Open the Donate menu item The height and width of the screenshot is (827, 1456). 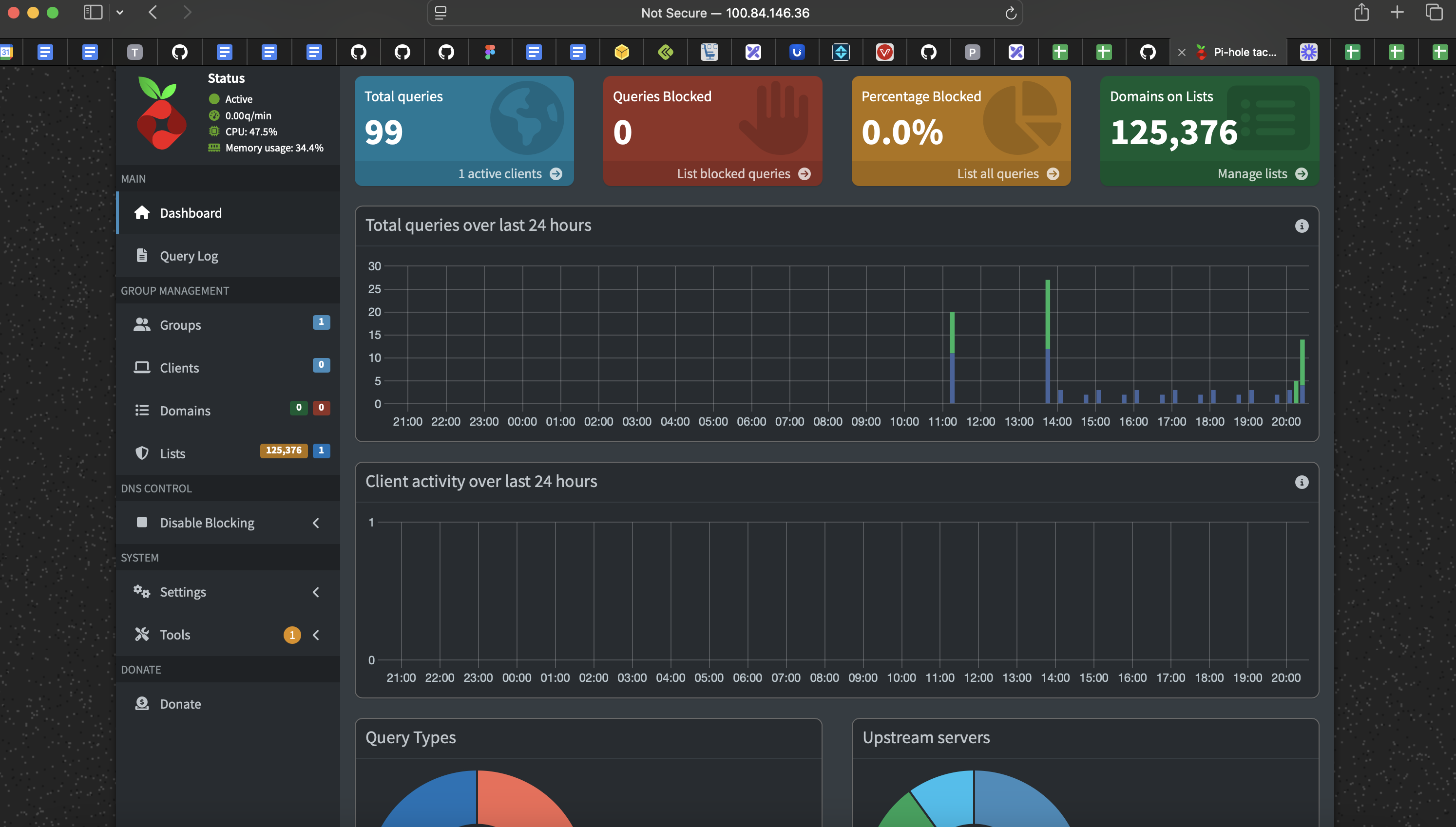(229, 704)
